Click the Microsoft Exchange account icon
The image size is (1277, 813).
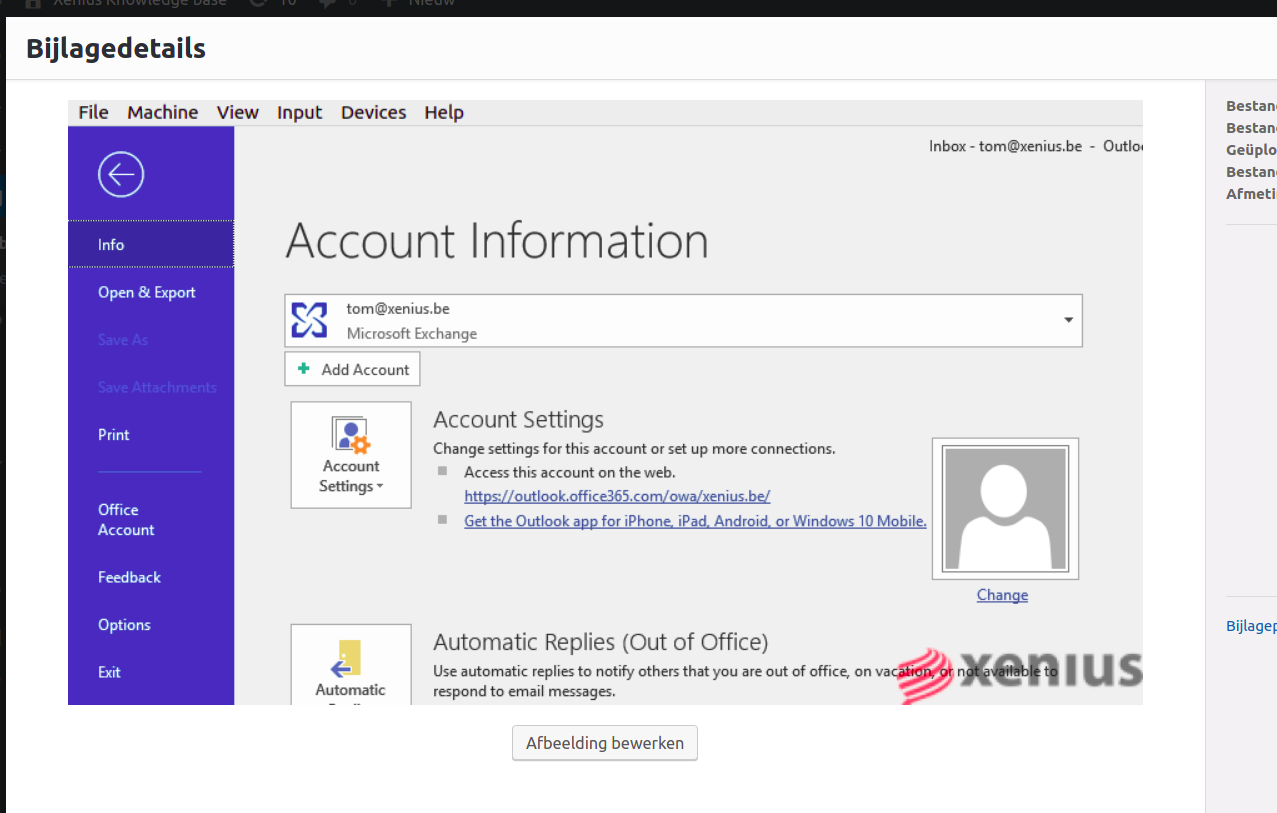309,320
